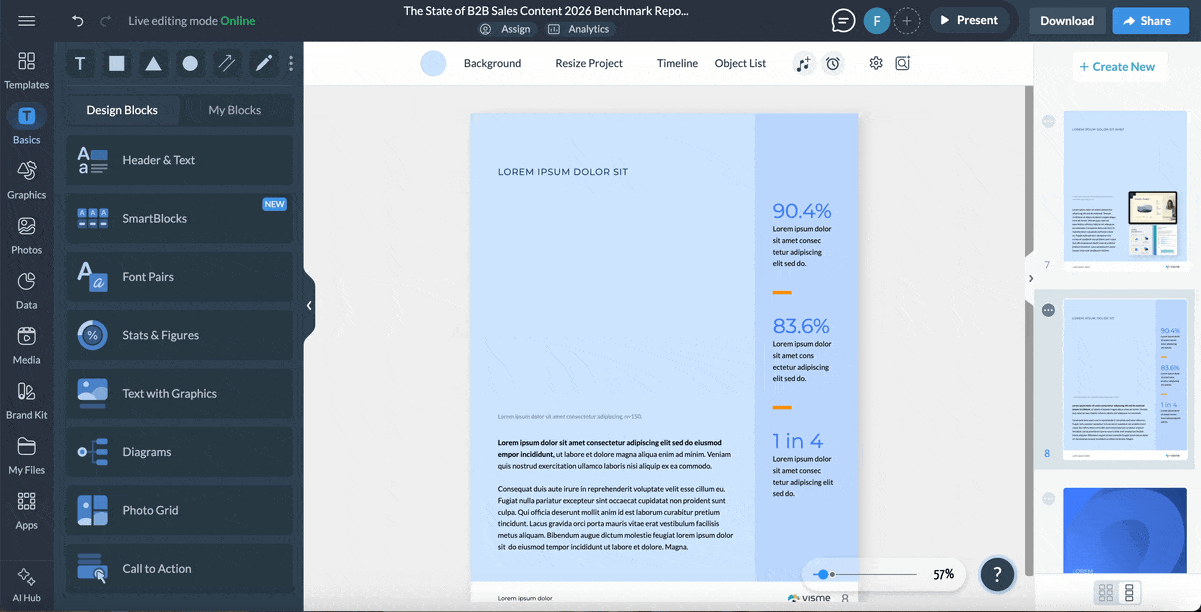Open the AI Hub
1201x612 pixels.
[x=27, y=585]
